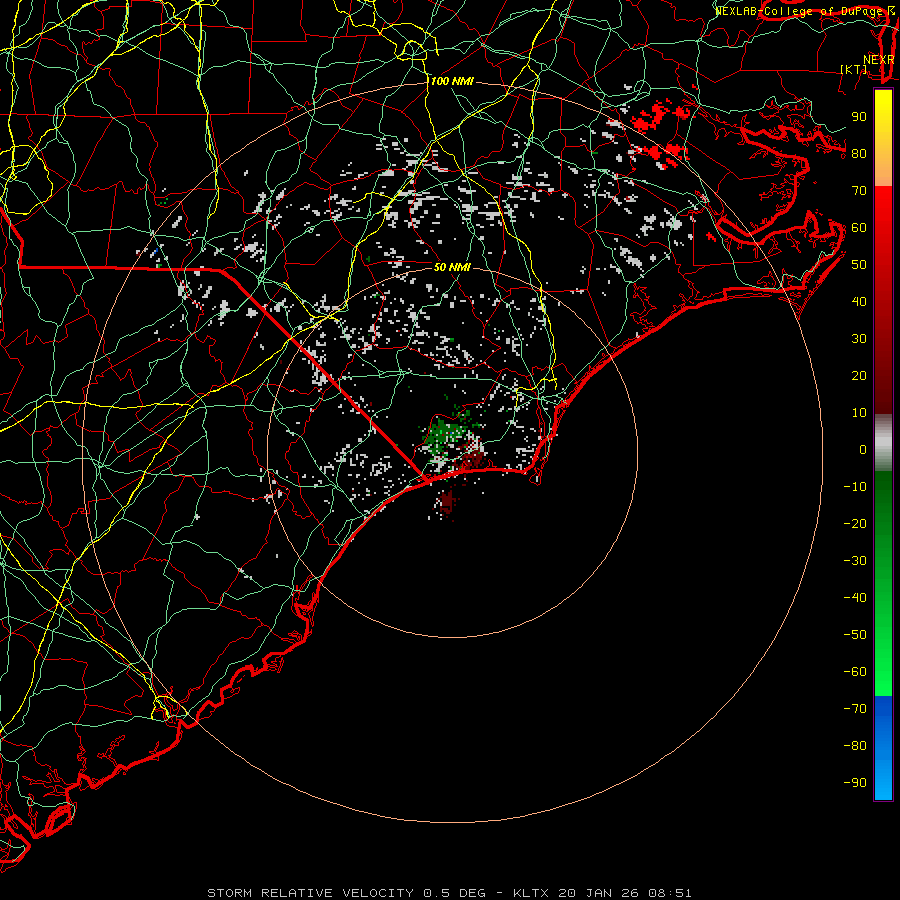This screenshot has height=900, width=900.
Task: Click the [KT] units label above the scale
Action: point(854,69)
